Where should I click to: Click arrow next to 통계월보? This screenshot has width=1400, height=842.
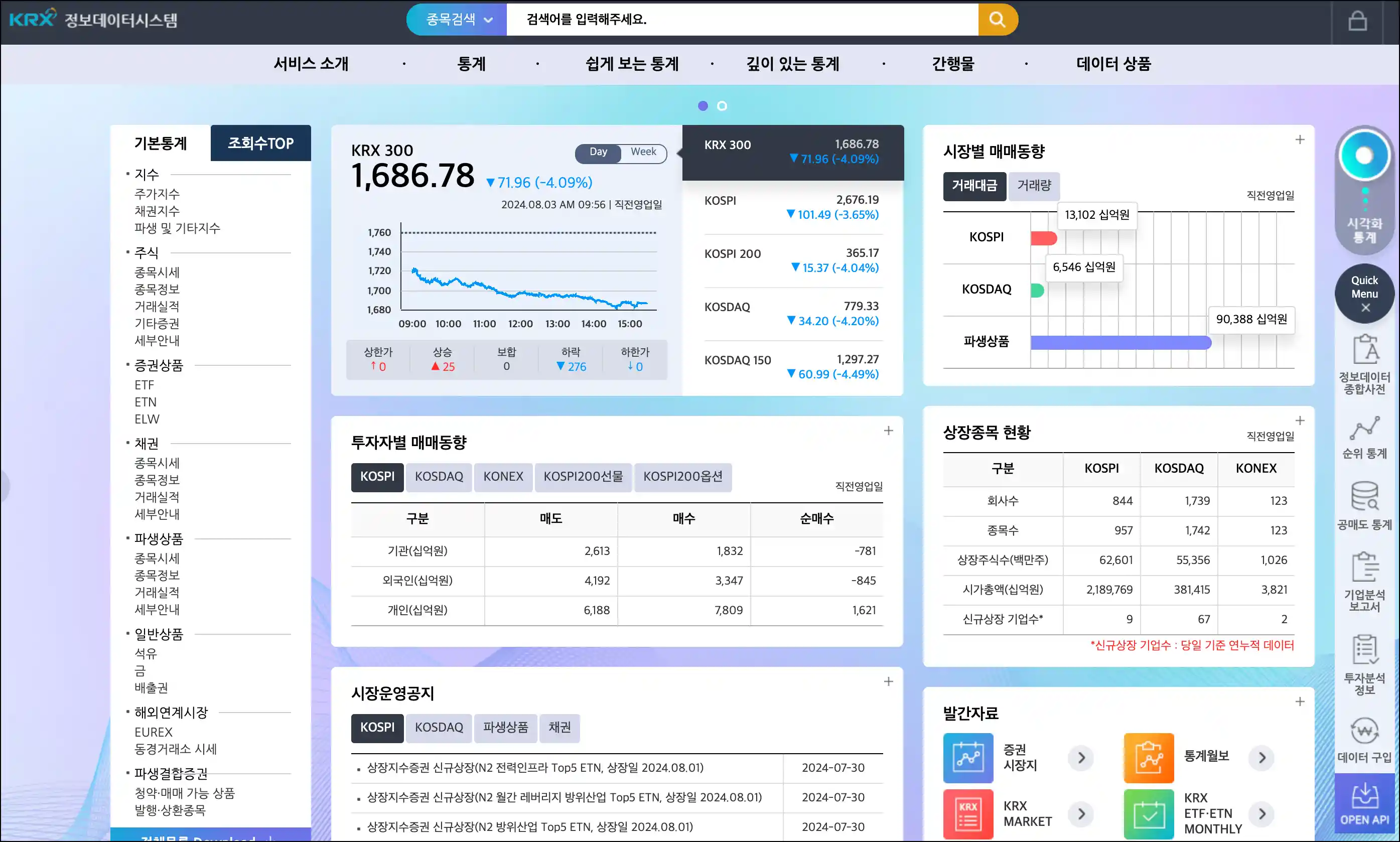coord(1262,758)
